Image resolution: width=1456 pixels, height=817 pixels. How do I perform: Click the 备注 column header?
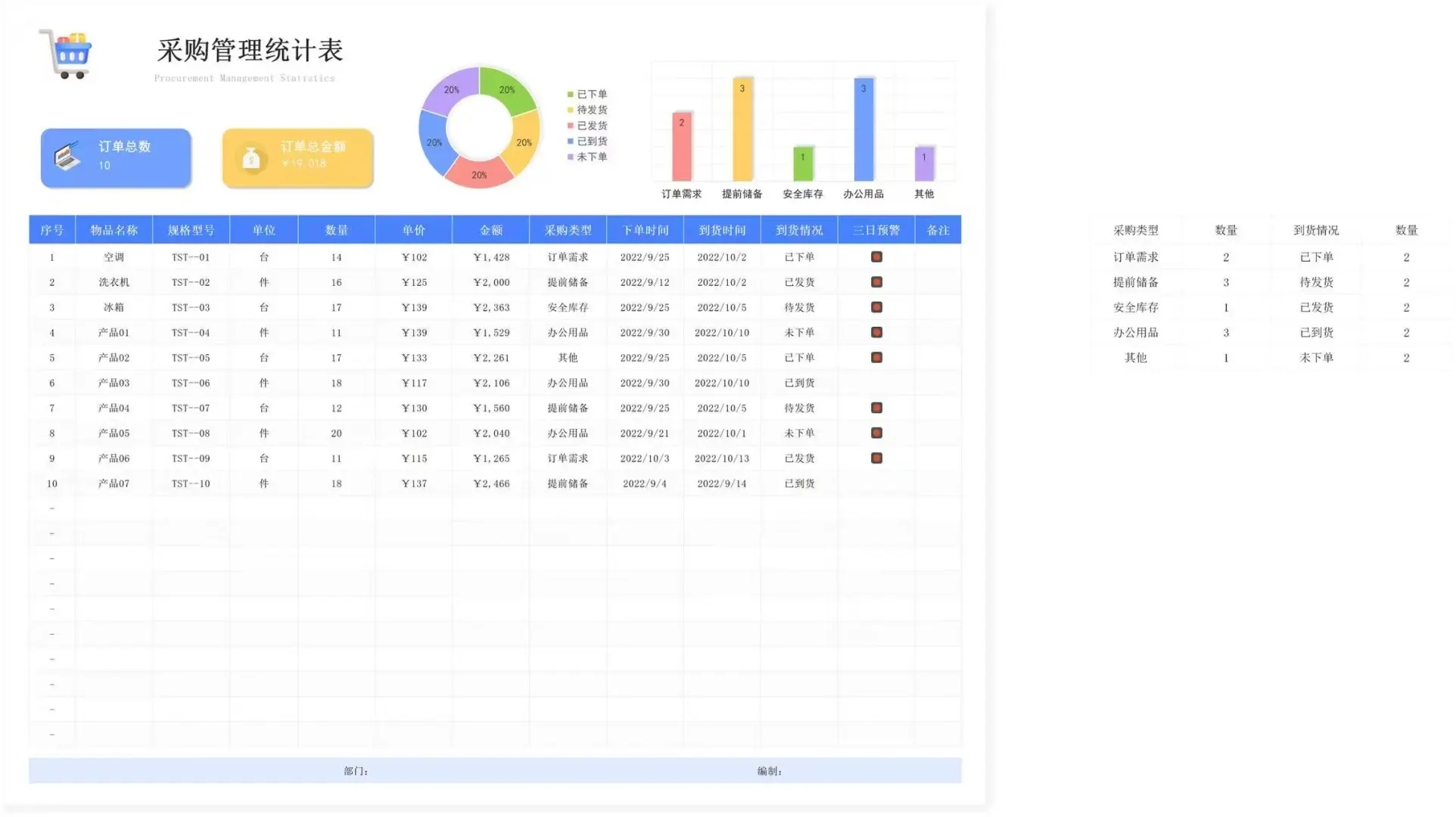tap(938, 230)
